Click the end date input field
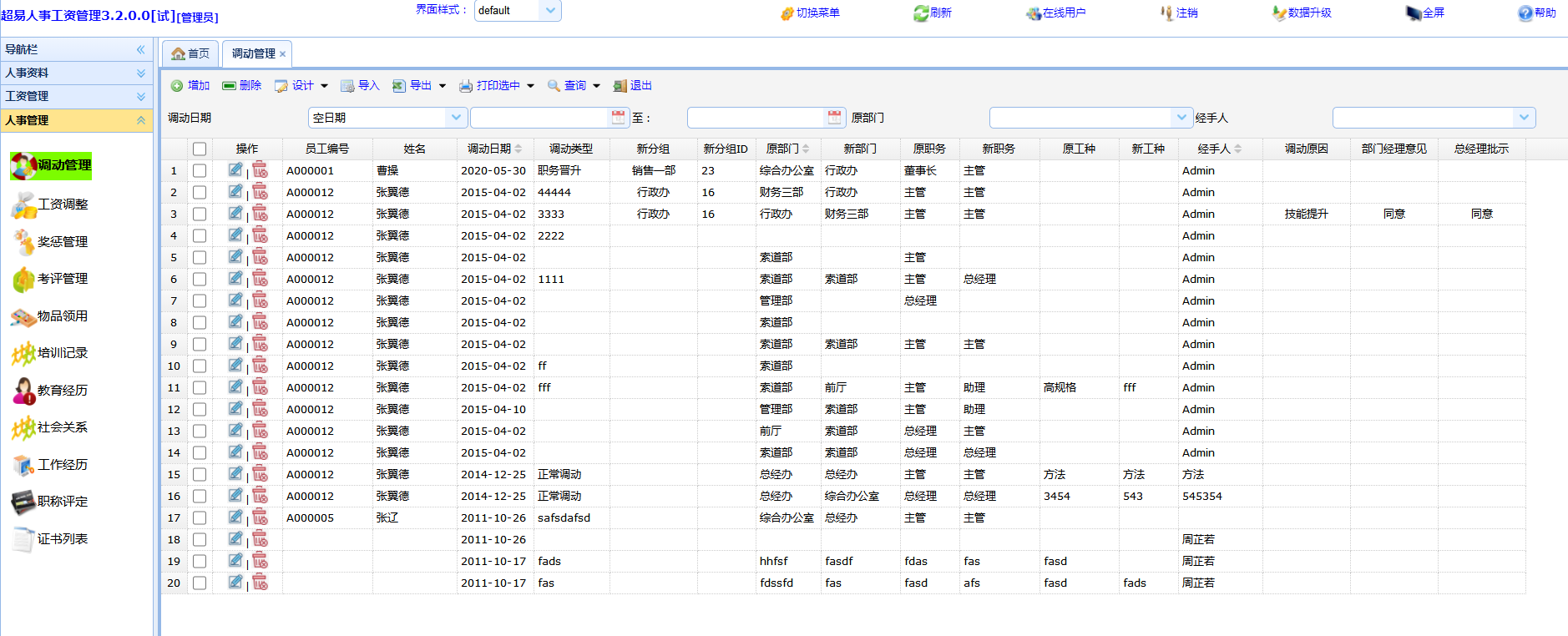 click(x=756, y=118)
